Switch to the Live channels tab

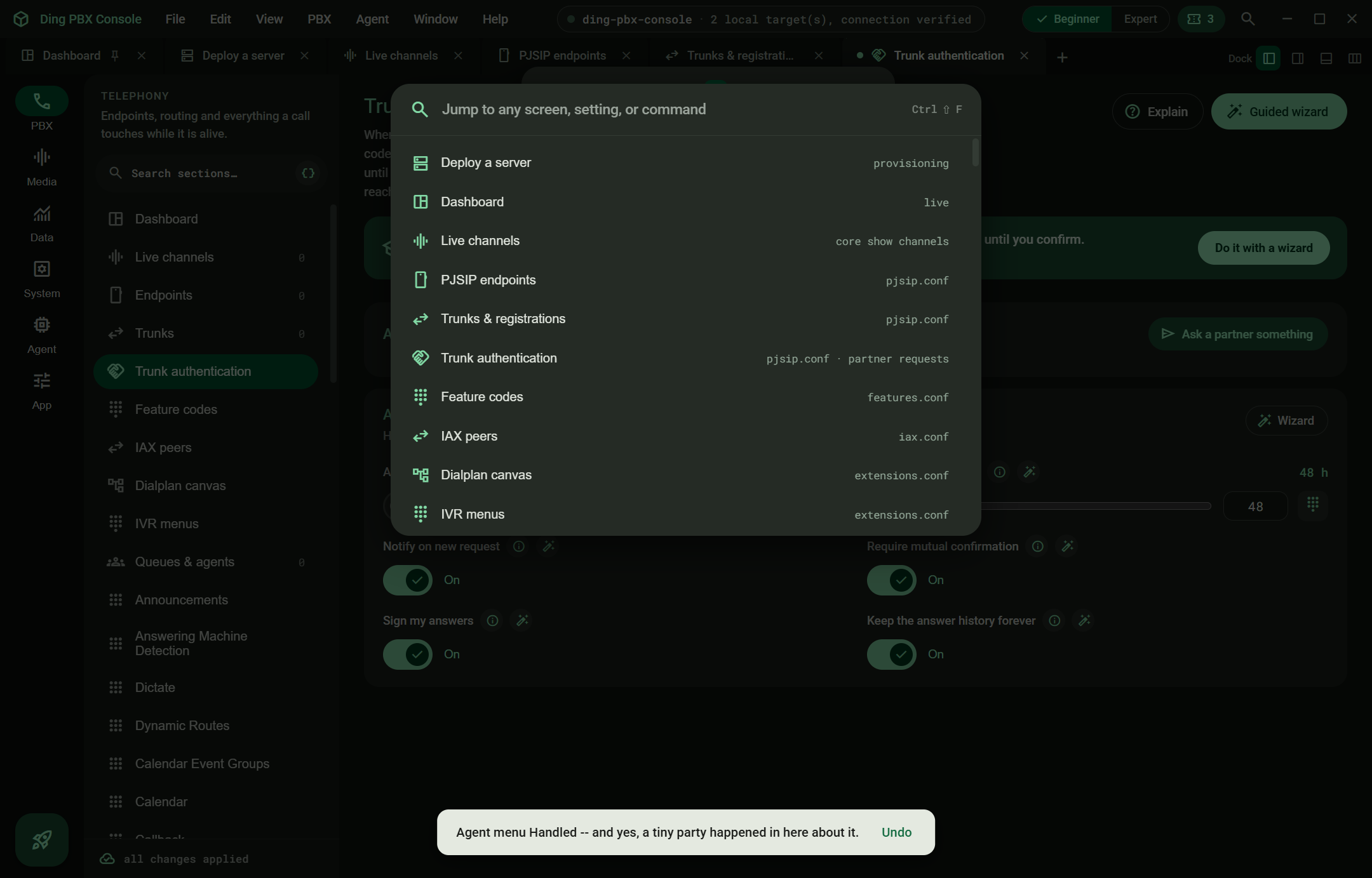point(401,56)
